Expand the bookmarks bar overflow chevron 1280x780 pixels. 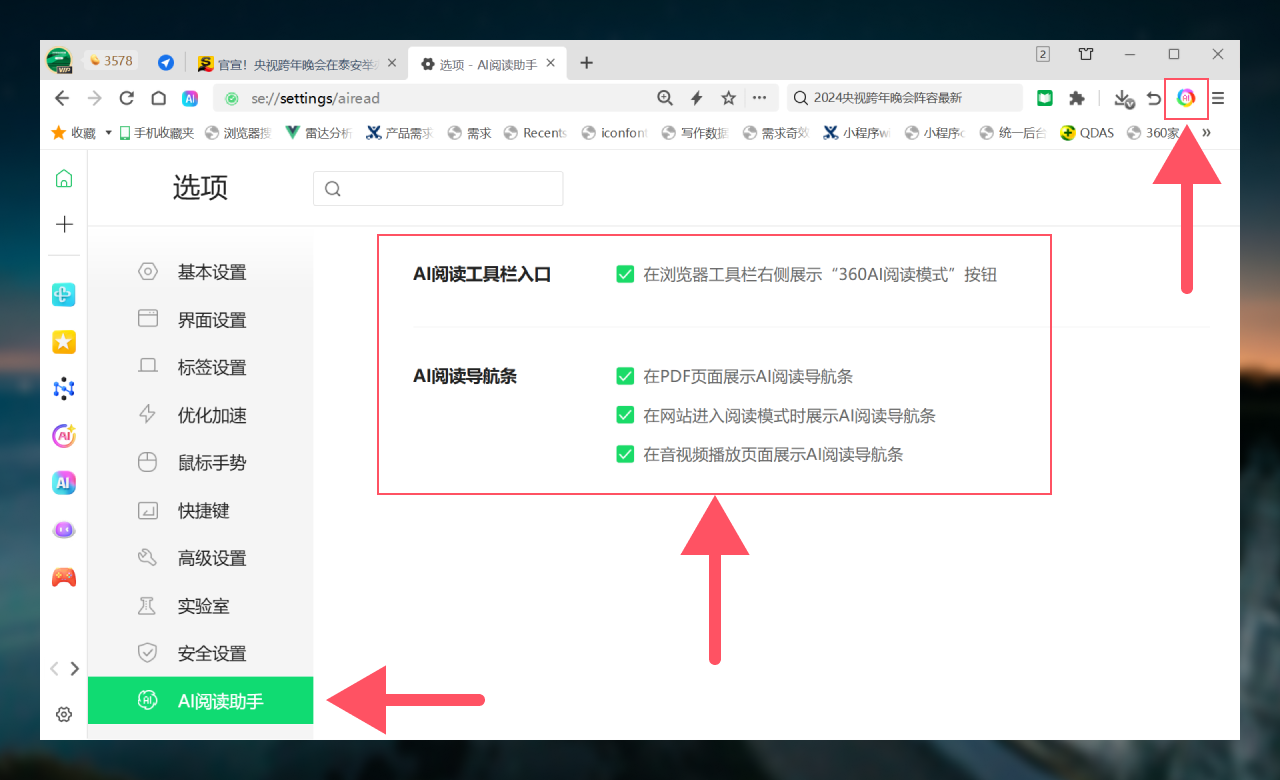[x=1206, y=132]
